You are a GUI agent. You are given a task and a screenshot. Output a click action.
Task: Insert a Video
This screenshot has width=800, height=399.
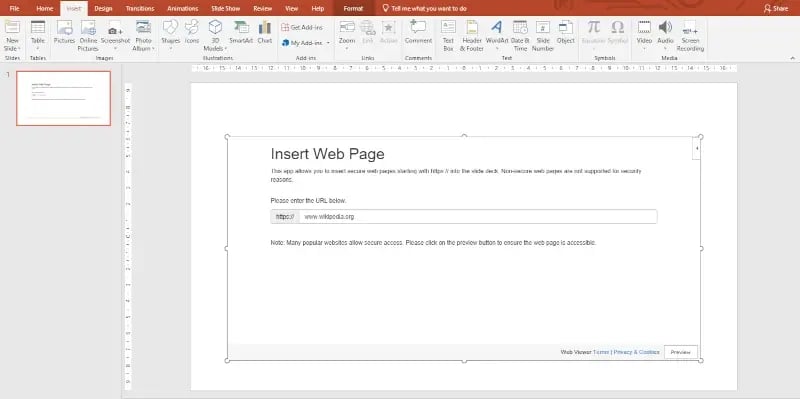click(644, 36)
